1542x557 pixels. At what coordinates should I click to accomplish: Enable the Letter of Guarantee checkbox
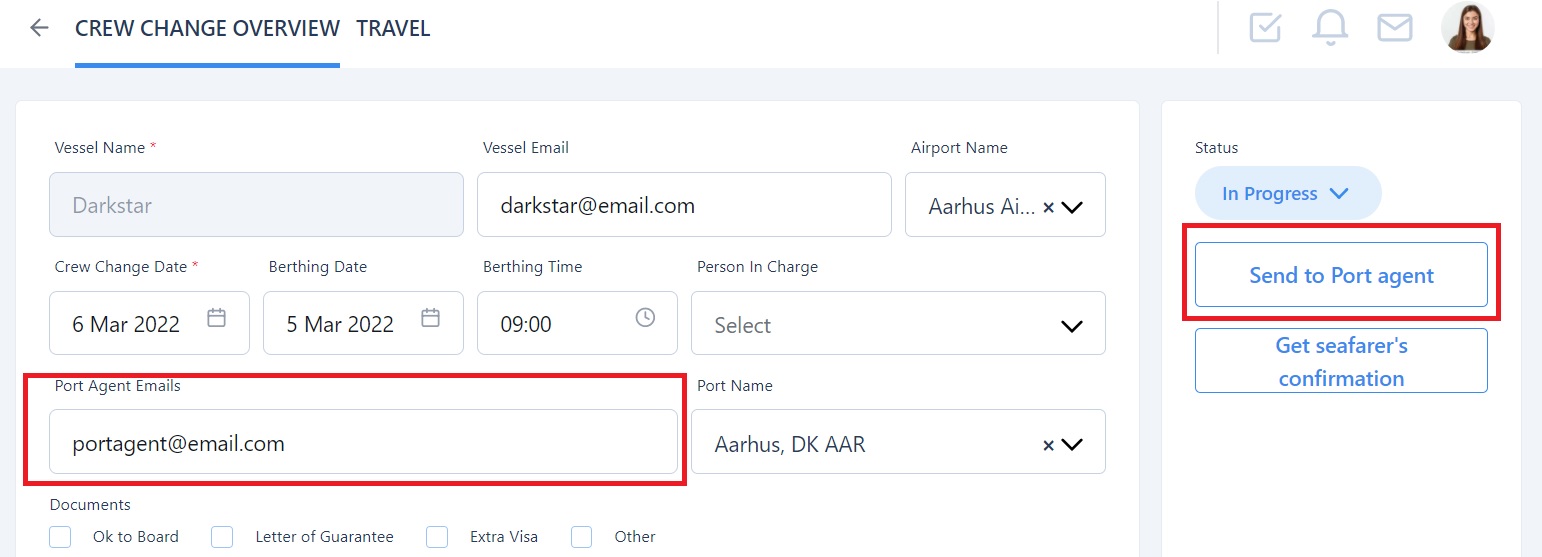coord(222,537)
